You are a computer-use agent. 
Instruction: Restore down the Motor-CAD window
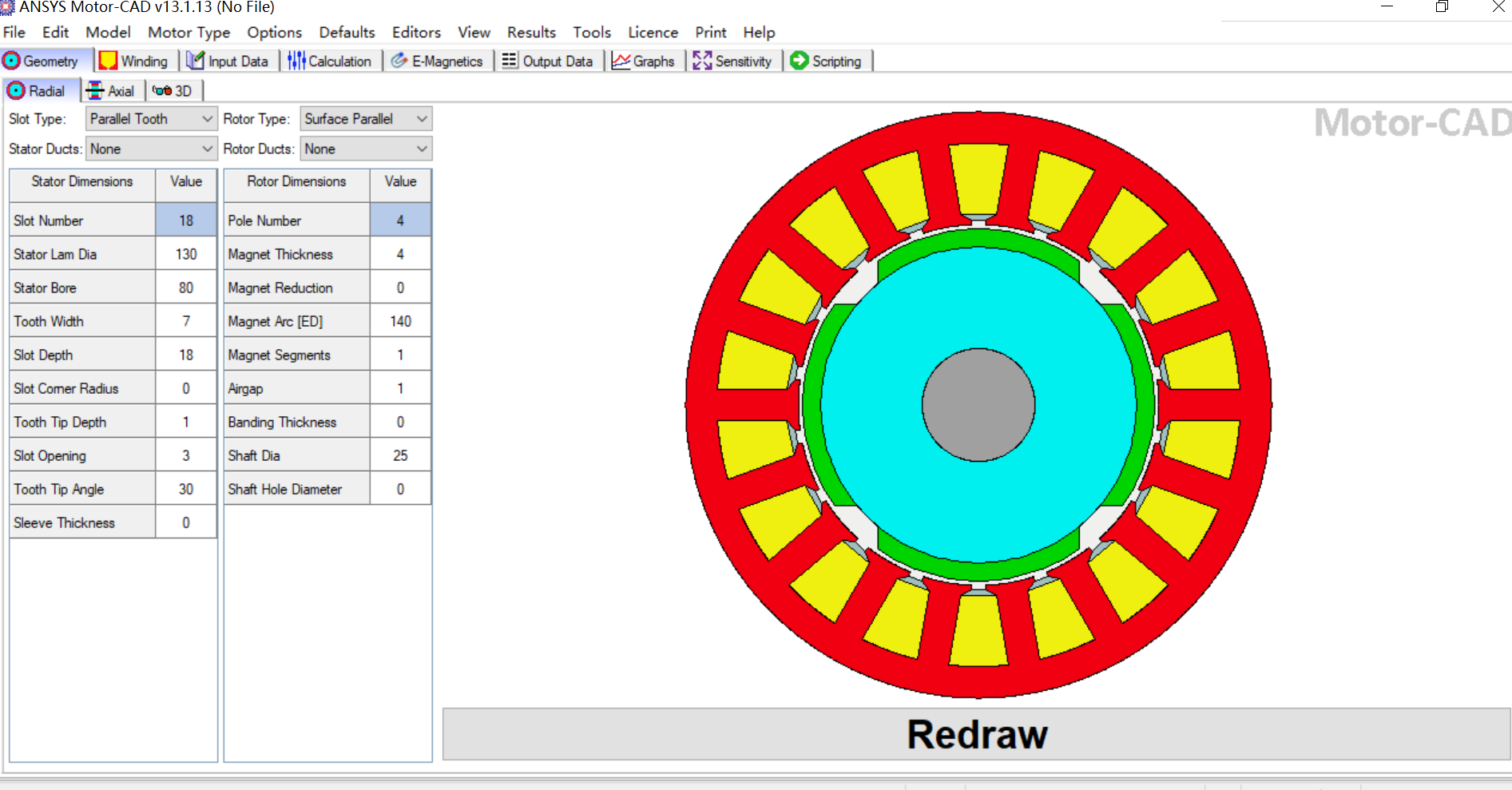(x=1442, y=7)
